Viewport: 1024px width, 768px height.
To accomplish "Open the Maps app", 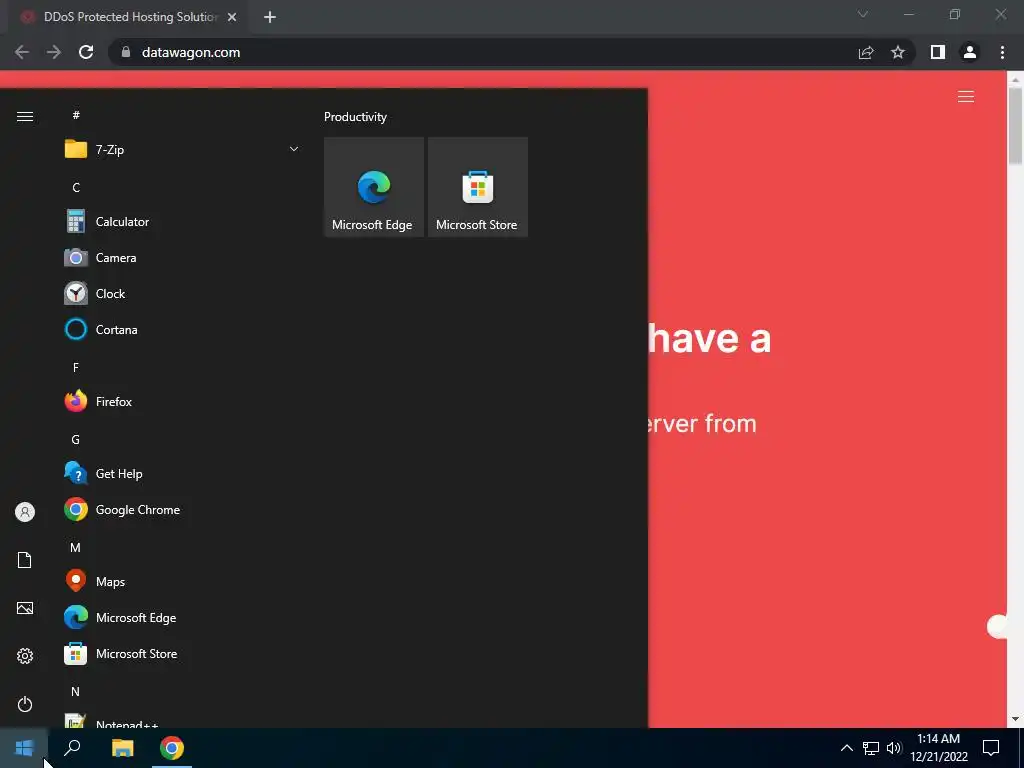I will (182, 581).
